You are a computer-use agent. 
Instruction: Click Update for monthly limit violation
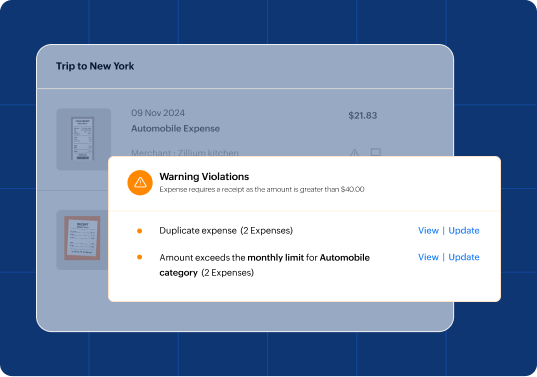point(464,257)
